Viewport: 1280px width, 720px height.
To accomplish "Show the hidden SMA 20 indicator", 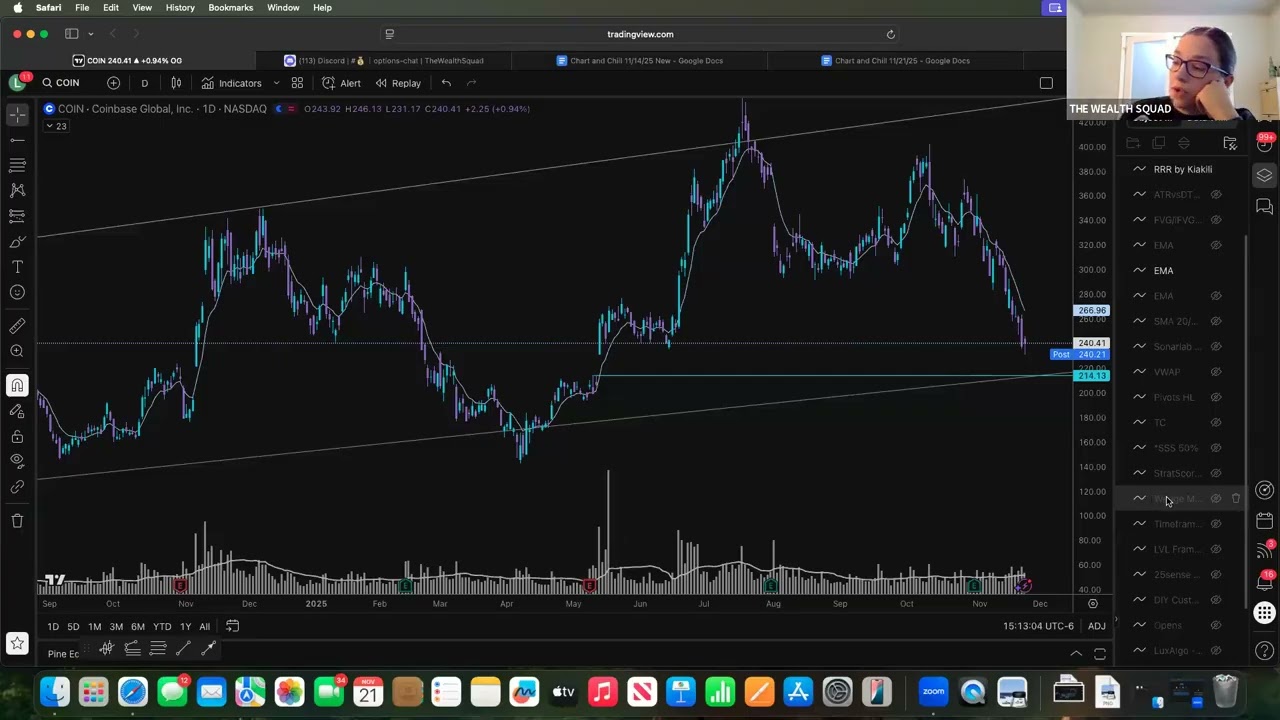I will 1216,321.
